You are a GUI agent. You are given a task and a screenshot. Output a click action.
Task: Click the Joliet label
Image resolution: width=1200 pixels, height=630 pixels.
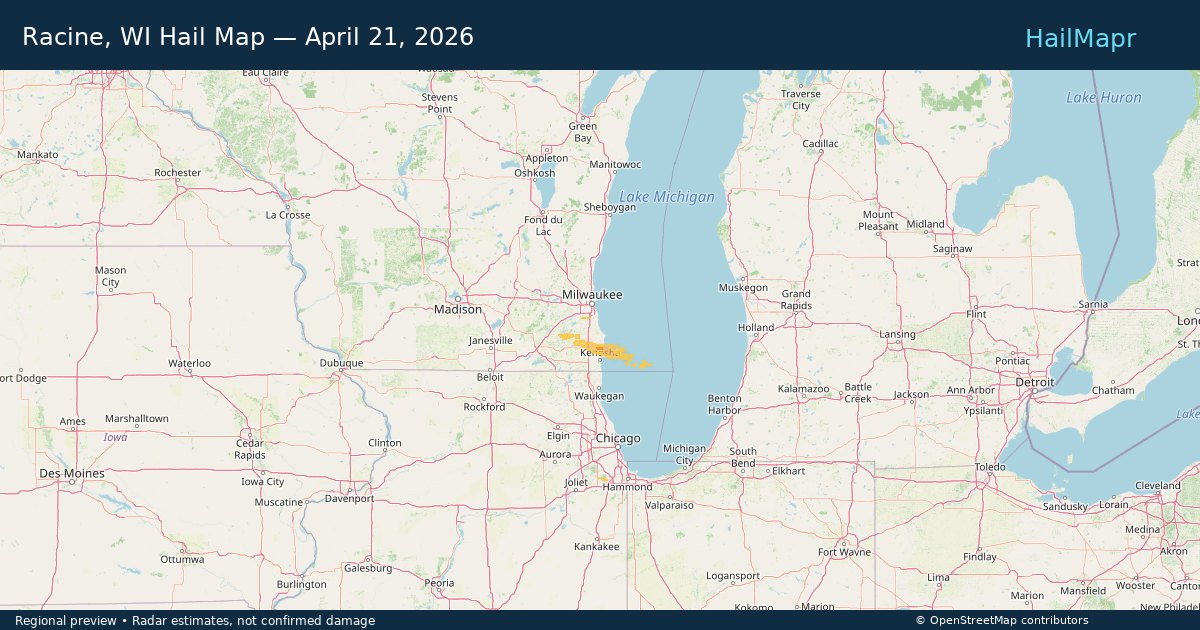pyautogui.click(x=577, y=481)
